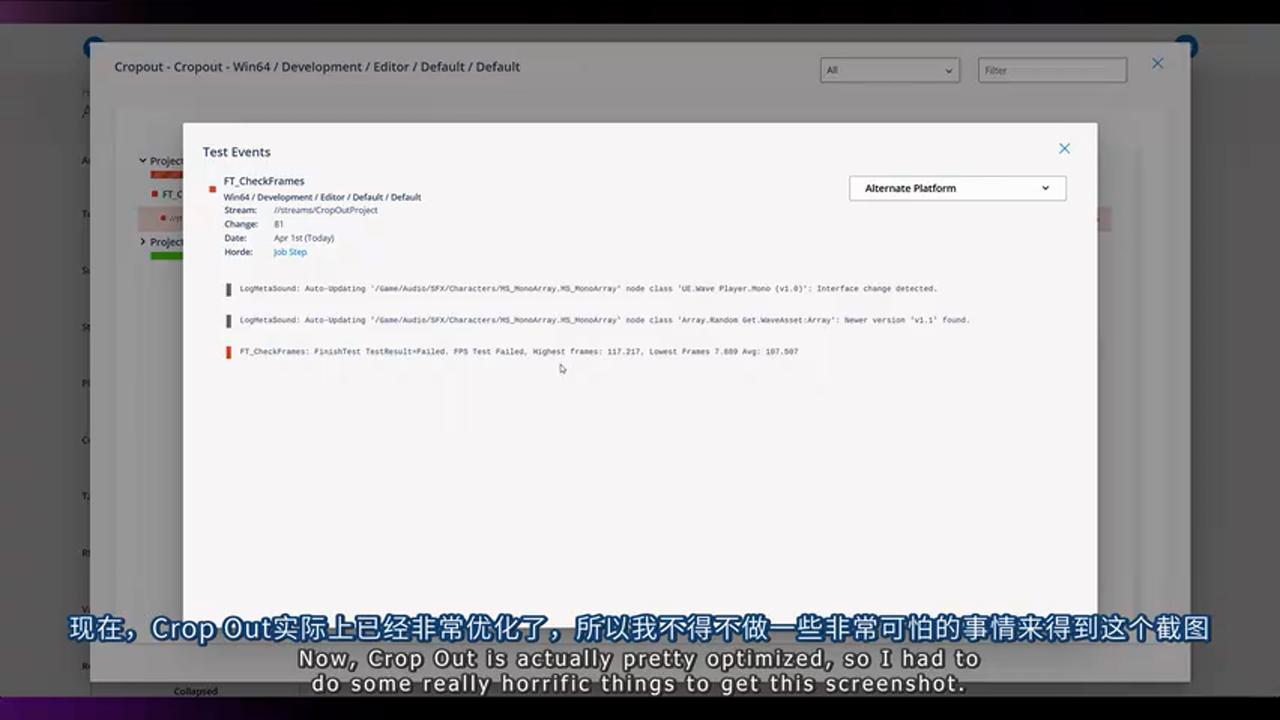Viewport: 1280px width, 720px height.
Task: Click the red failure marker on the FT_CheckFrames log line
Action: (228, 350)
